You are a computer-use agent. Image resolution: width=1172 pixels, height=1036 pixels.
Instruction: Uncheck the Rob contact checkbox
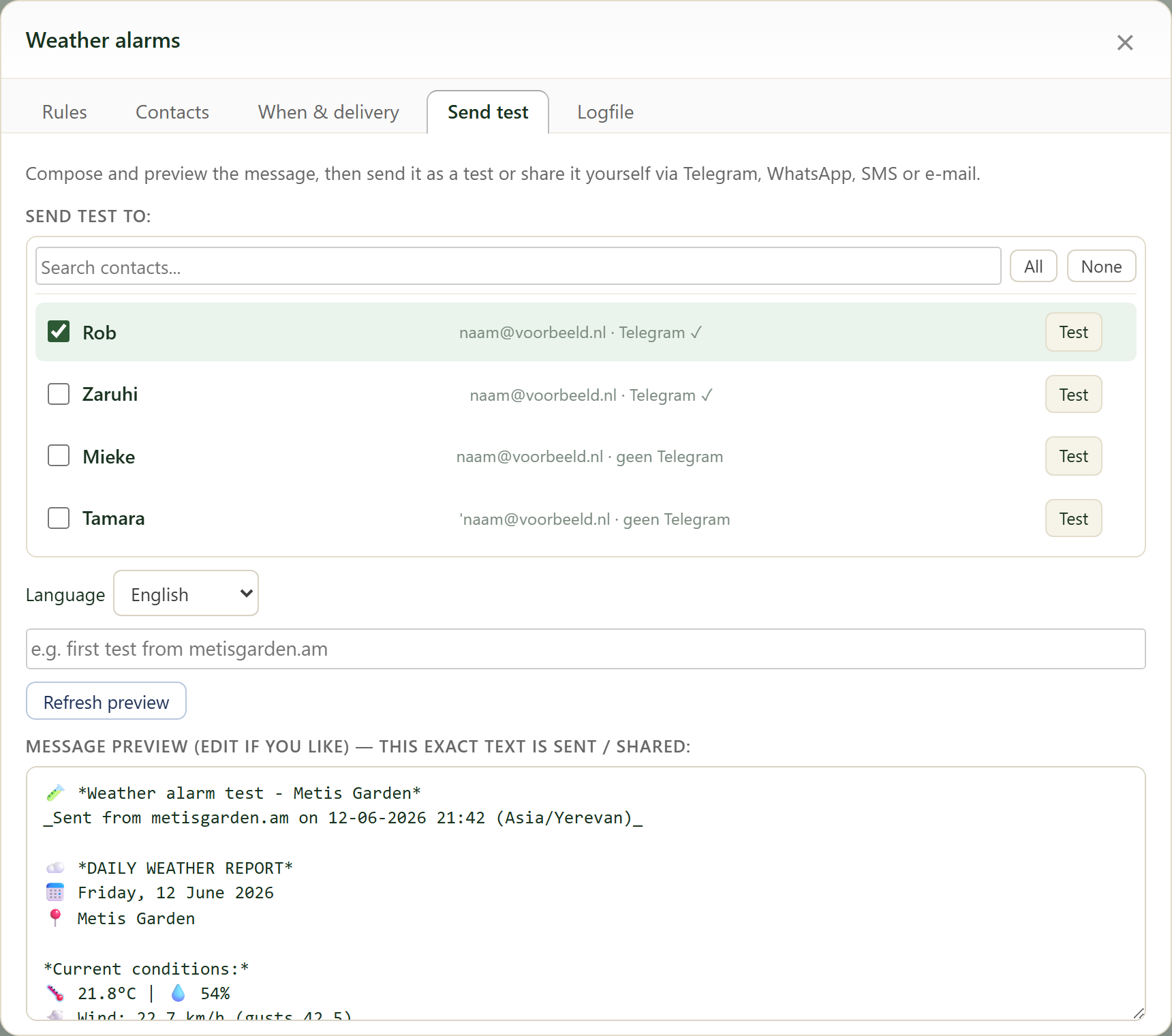(x=59, y=332)
